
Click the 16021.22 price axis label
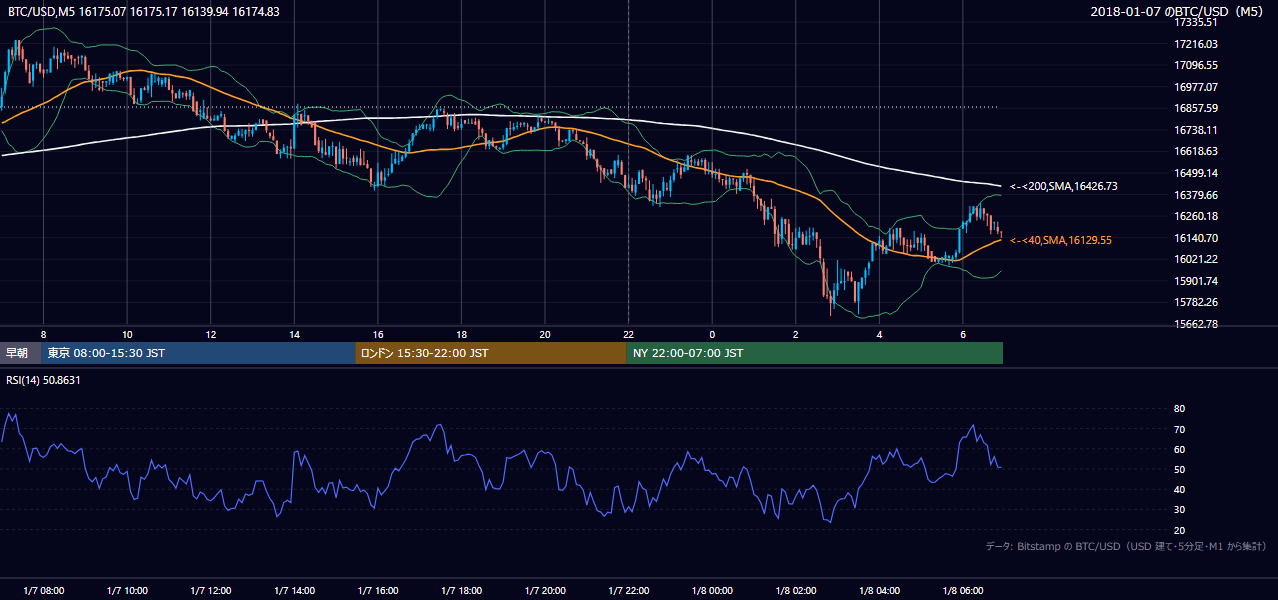(1195, 259)
